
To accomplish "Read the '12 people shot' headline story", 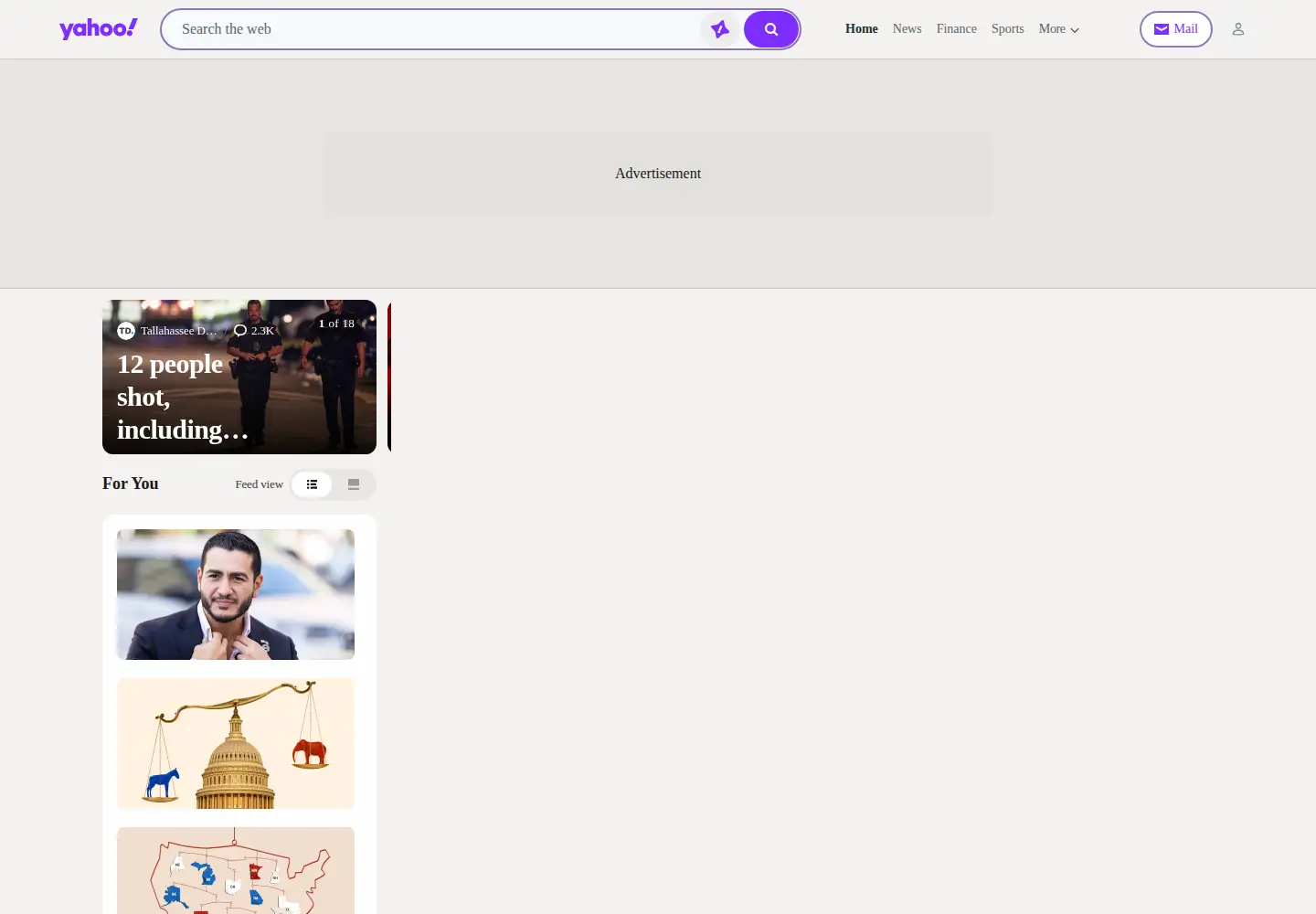I will 182,397.
